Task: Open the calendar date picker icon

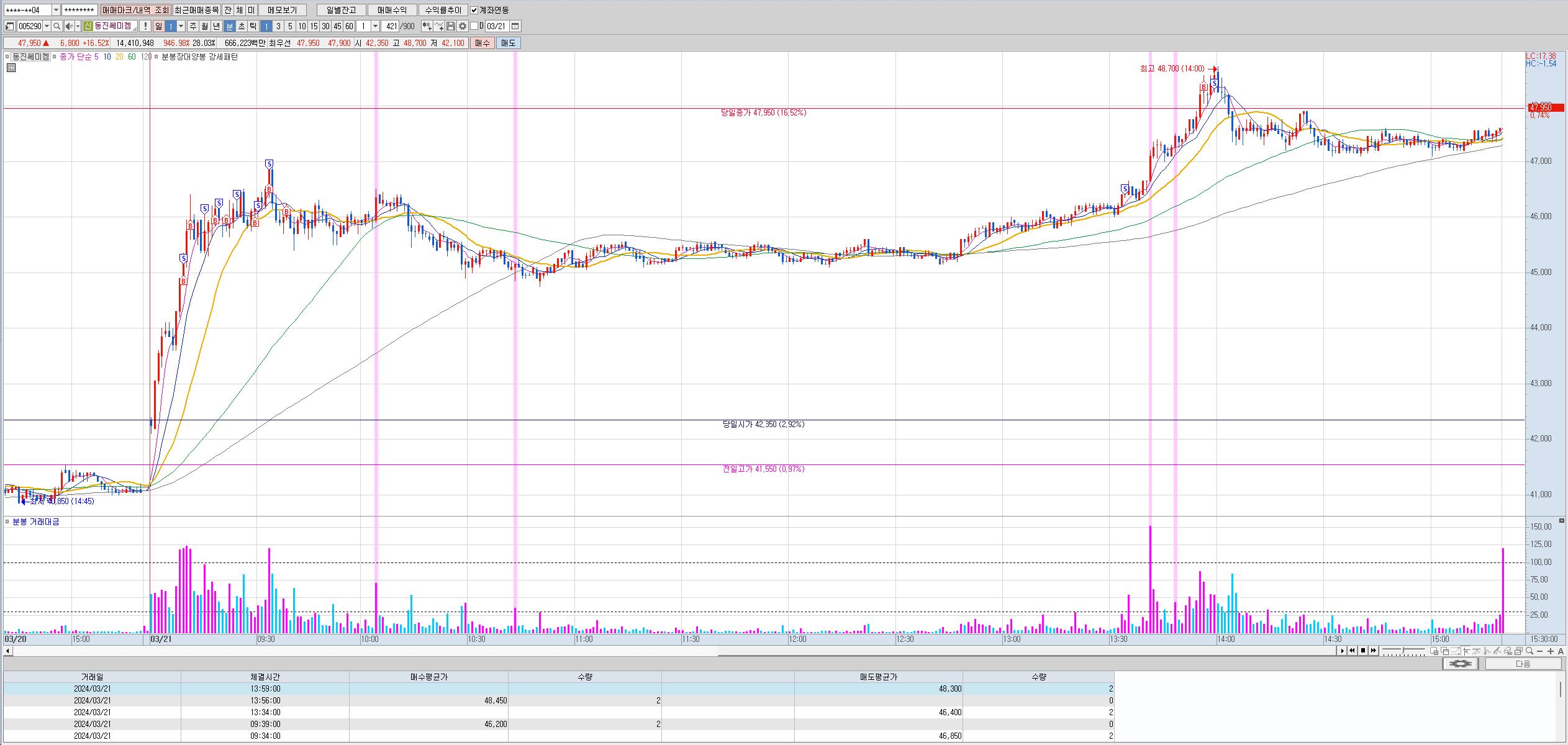Action: point(515,26)
